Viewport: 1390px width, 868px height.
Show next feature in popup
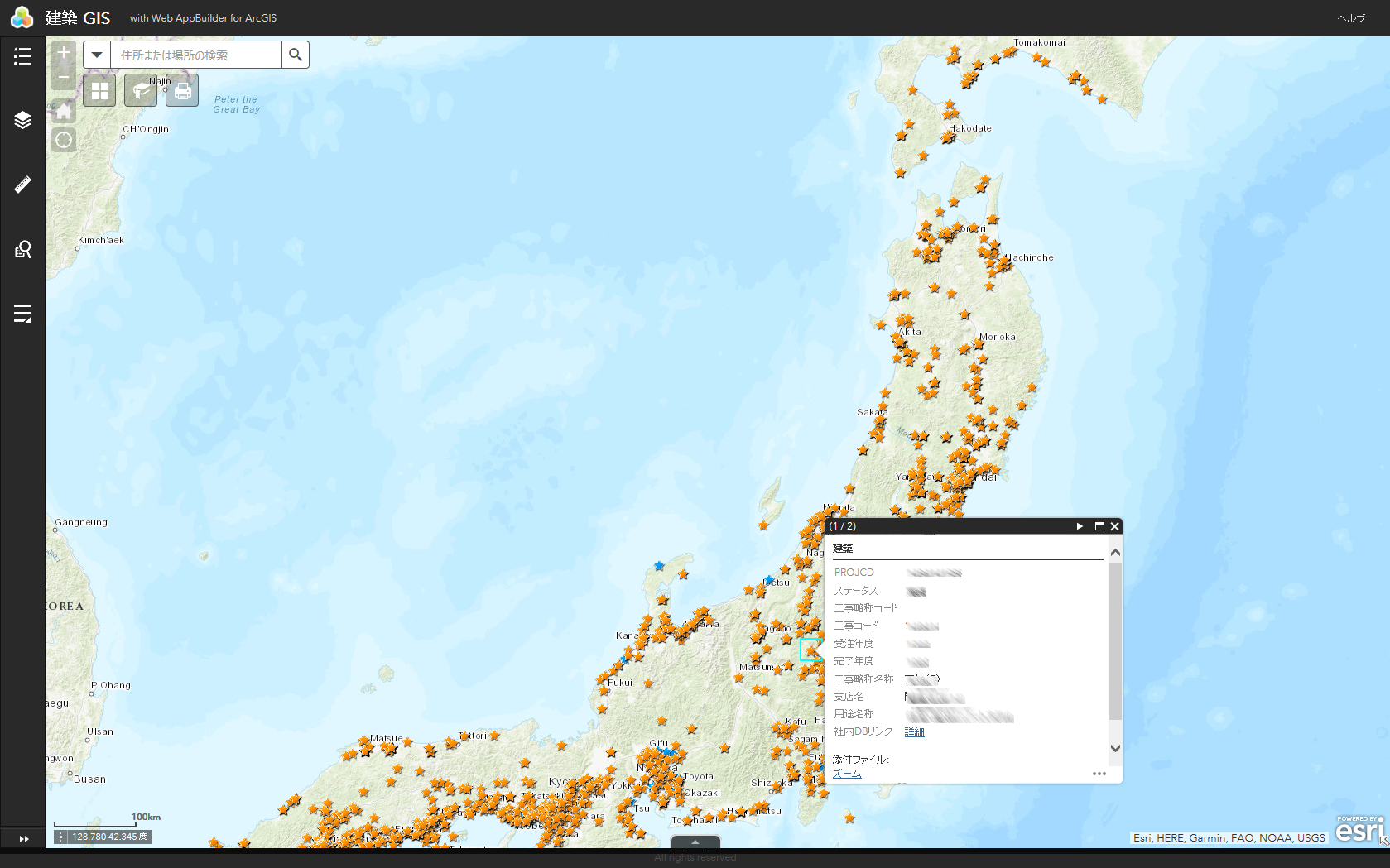pos(1080,526)
